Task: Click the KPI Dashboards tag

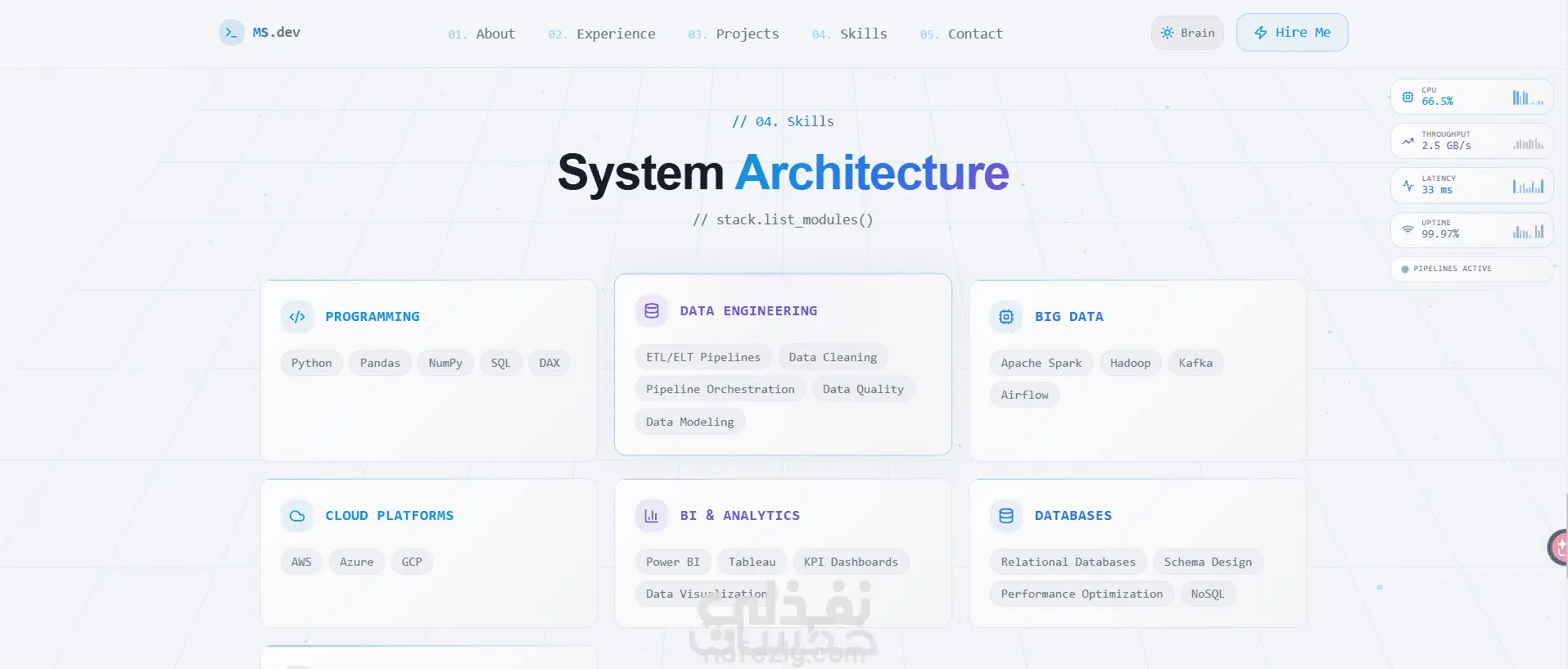Action: tap(851, 562)
